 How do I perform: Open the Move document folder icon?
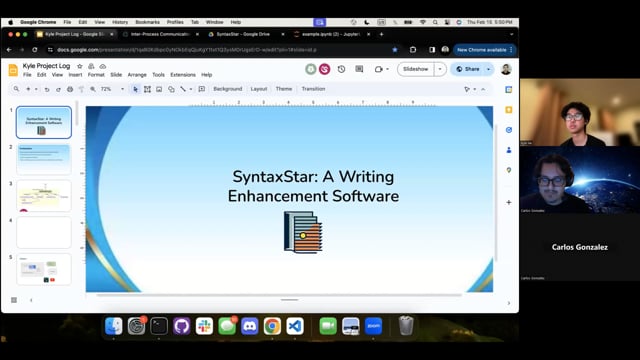[91, 66]
